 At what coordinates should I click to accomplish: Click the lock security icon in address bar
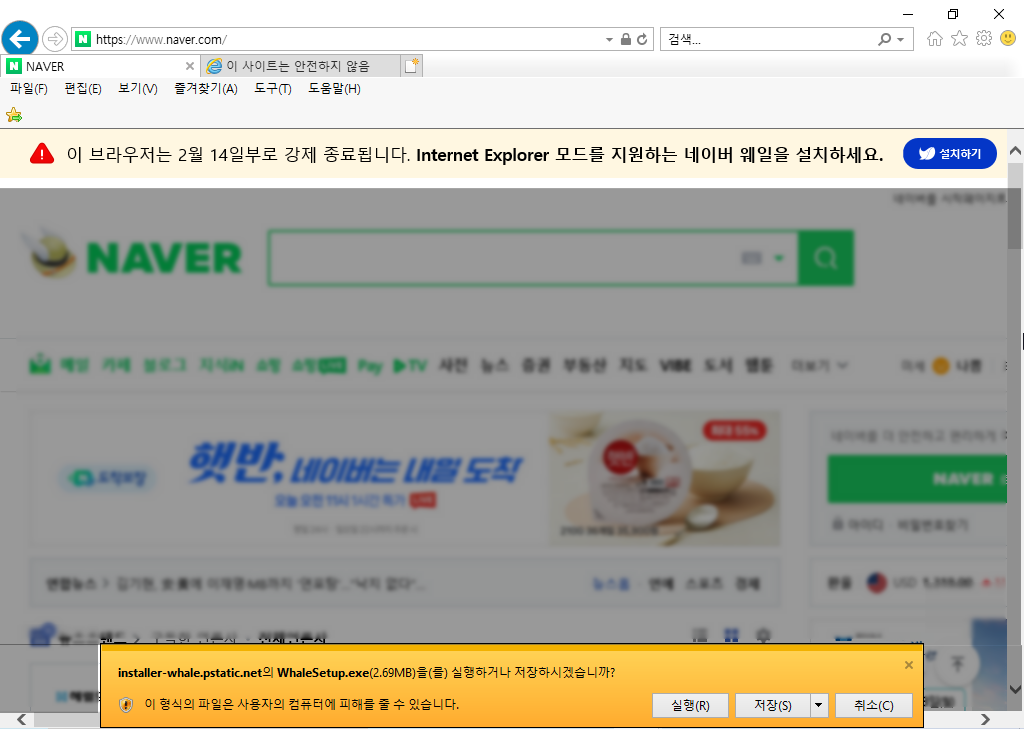pos(626,39)
